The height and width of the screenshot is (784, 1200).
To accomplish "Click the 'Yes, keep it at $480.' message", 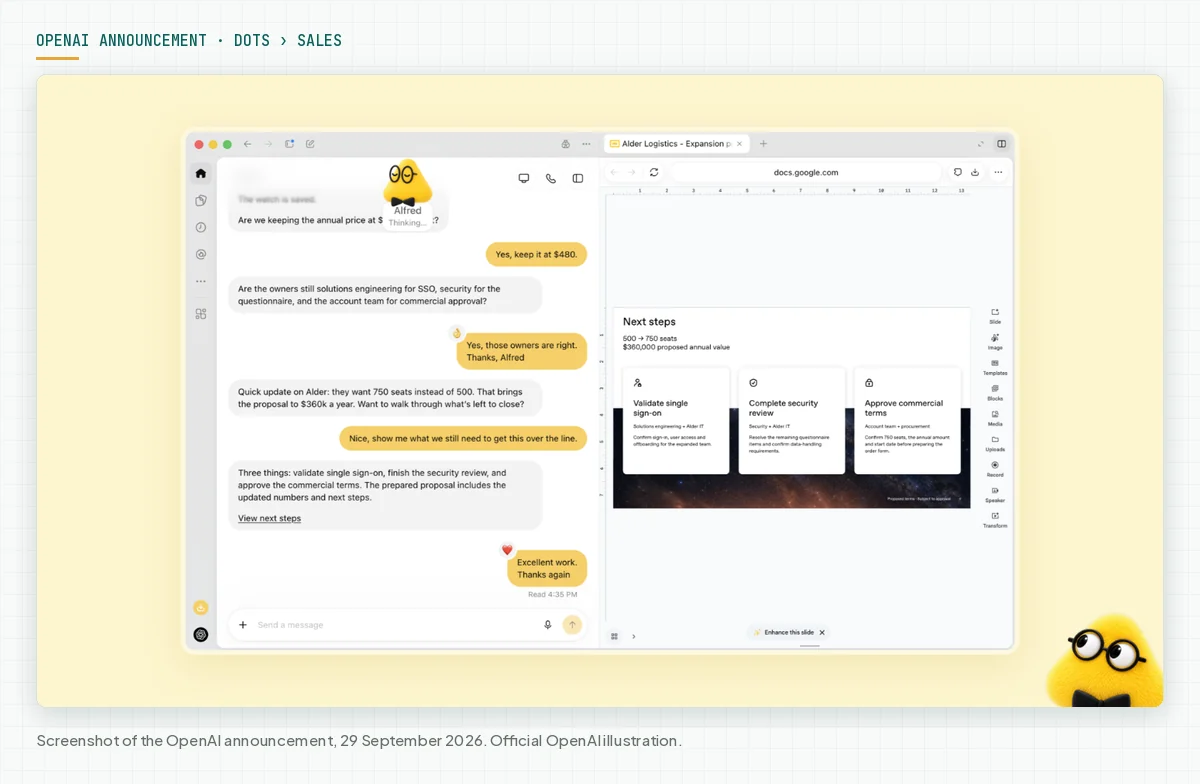I will point(536,254).
